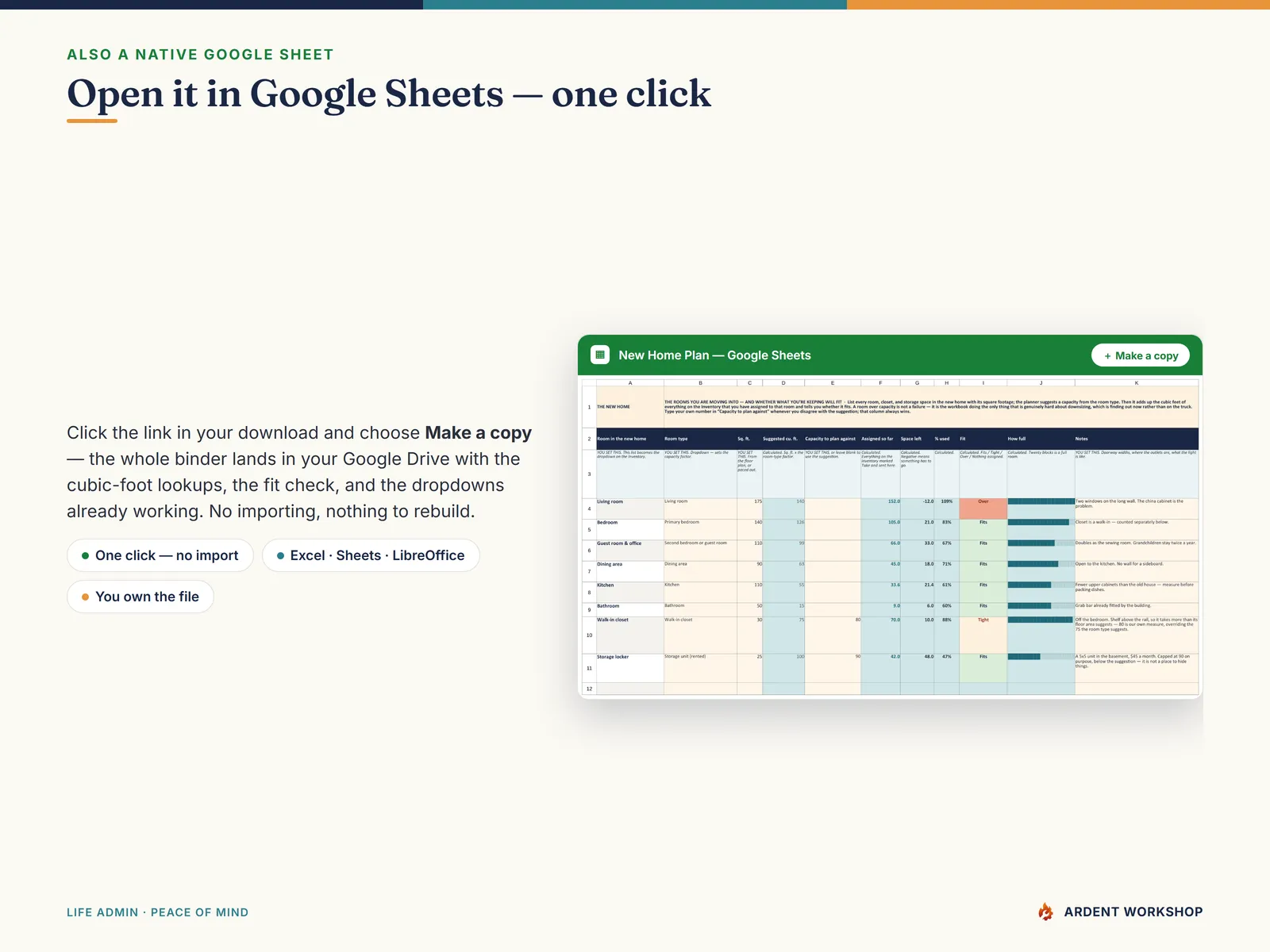Select column A header in the sheet

pyautogui.click(x=630, y=383)
